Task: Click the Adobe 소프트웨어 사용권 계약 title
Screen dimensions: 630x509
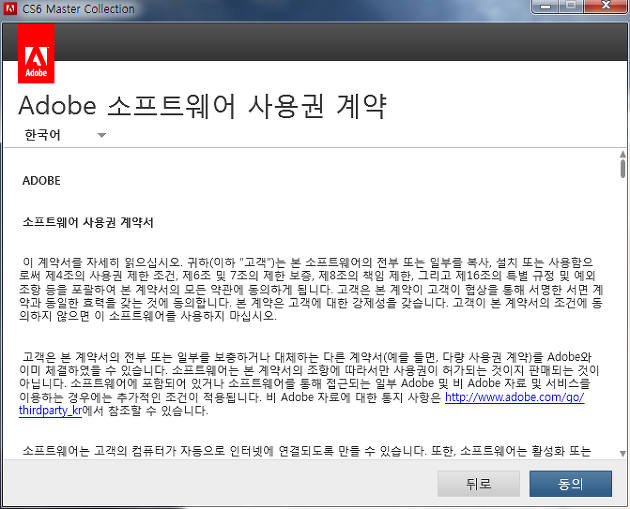Action: (202, 106)
